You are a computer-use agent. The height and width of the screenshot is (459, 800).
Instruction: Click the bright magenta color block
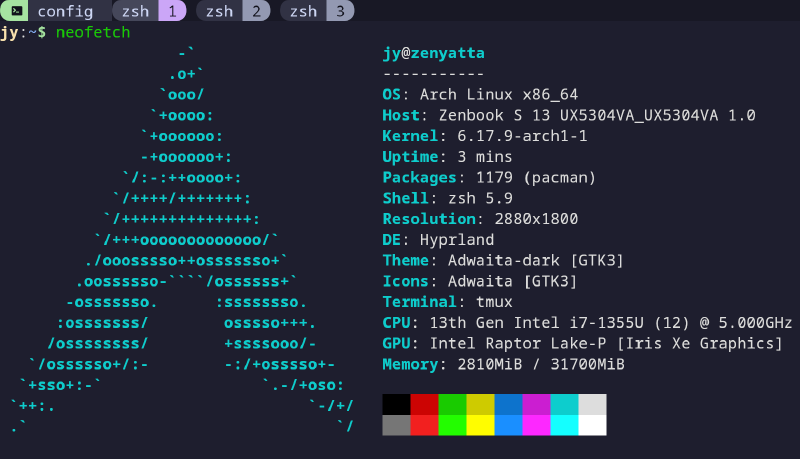click(x=536, y=425)
